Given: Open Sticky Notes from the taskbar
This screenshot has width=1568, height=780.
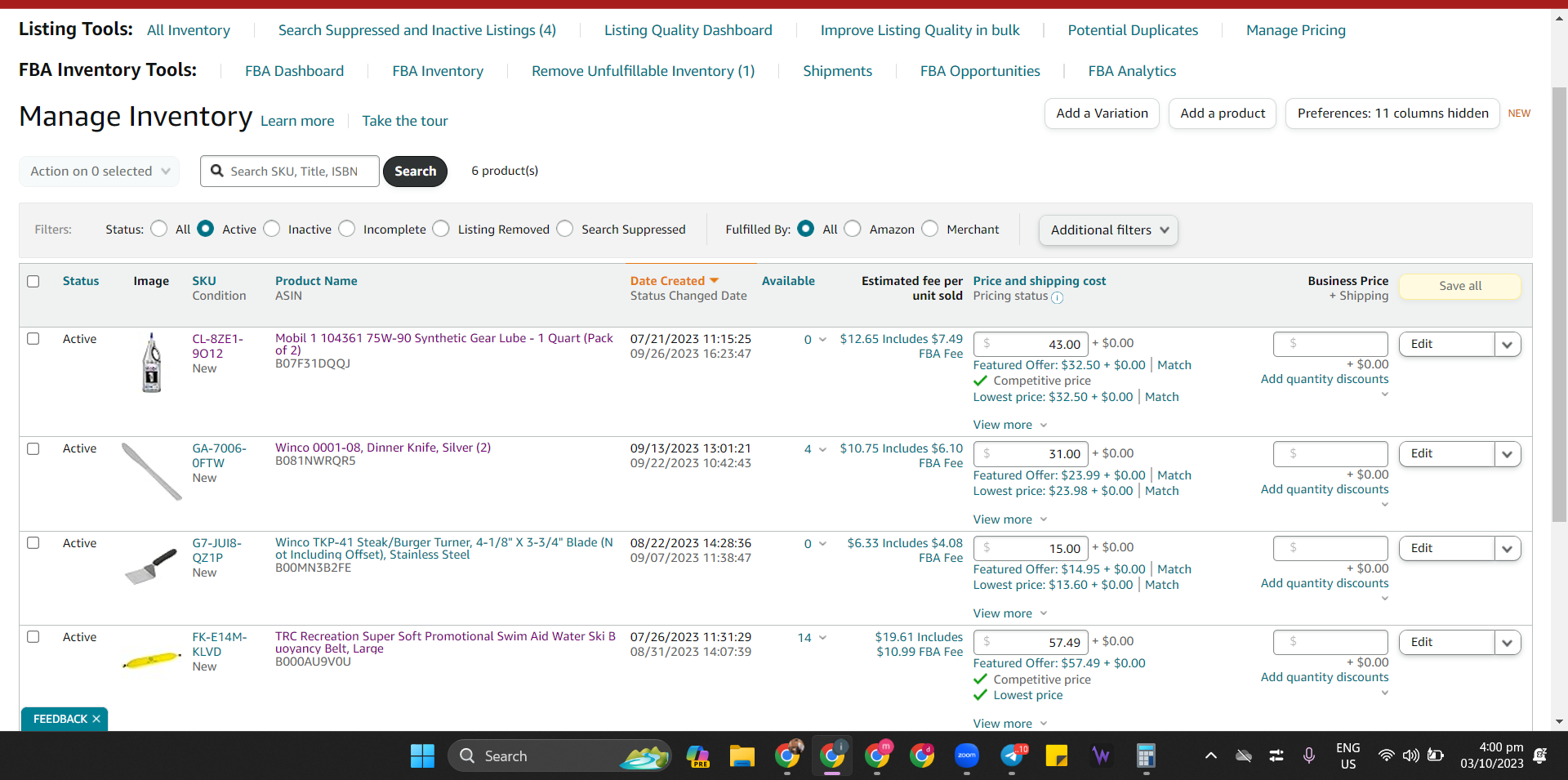Looking at the screenshot, I should pyautogui.click(x=1057, y=756).
